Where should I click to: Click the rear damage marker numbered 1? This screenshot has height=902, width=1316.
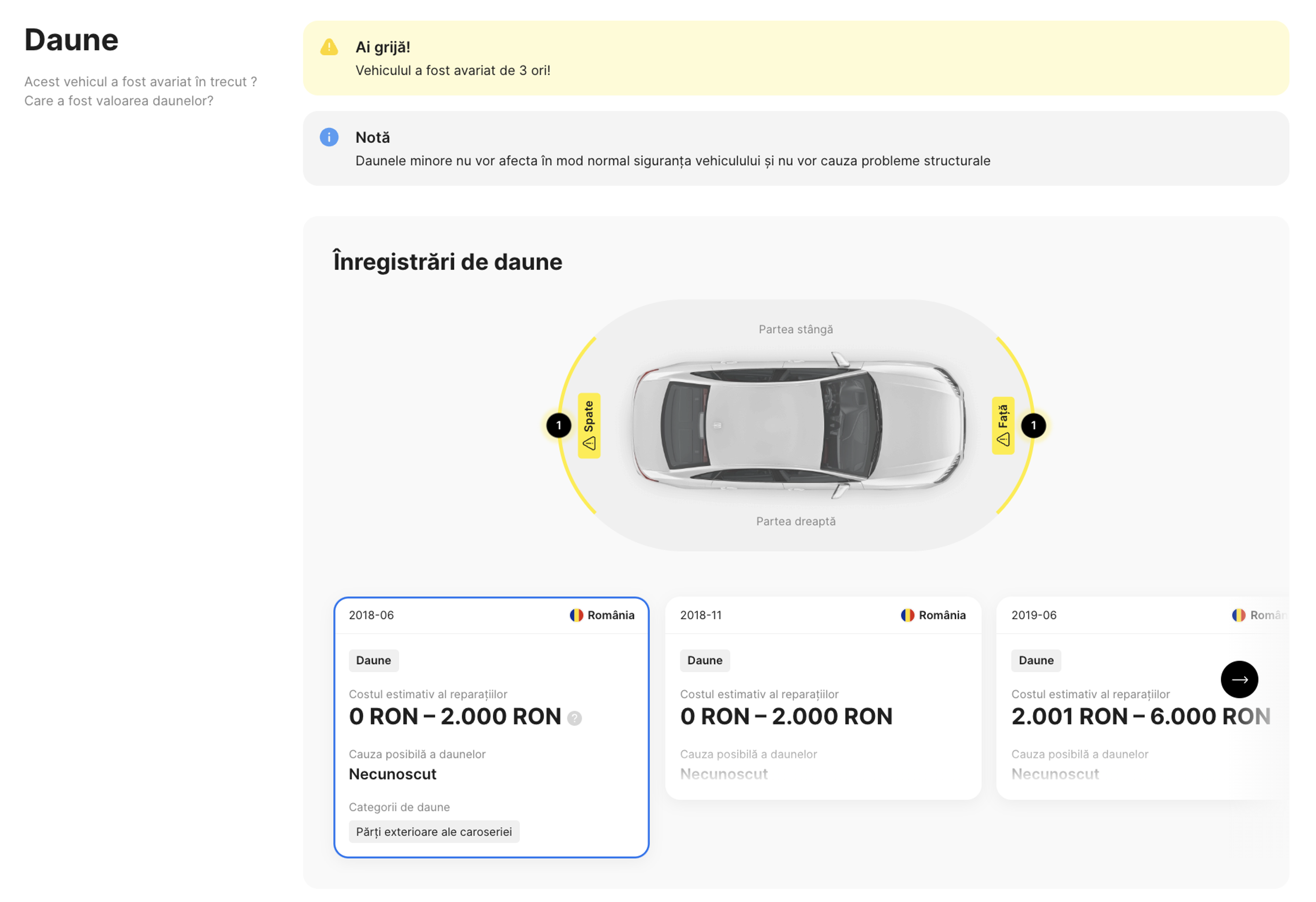(558, 425)
